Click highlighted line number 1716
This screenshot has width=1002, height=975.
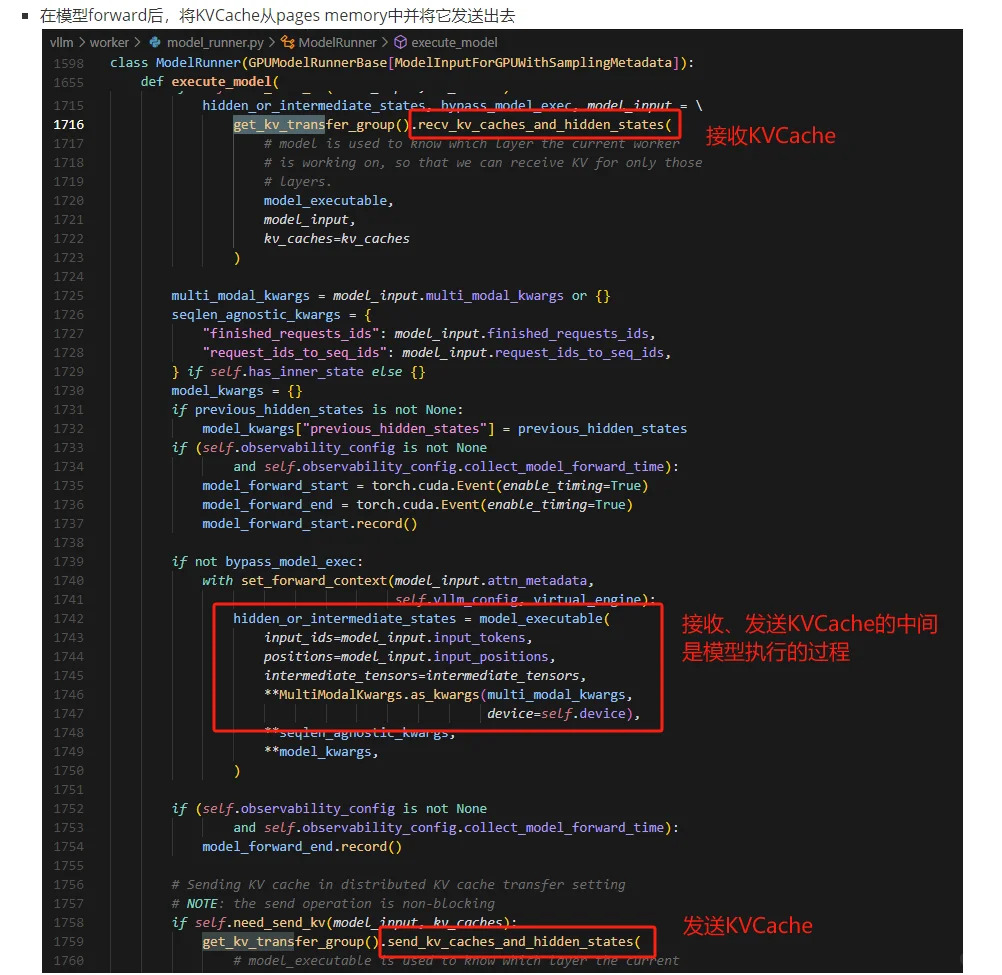(68, 125)
